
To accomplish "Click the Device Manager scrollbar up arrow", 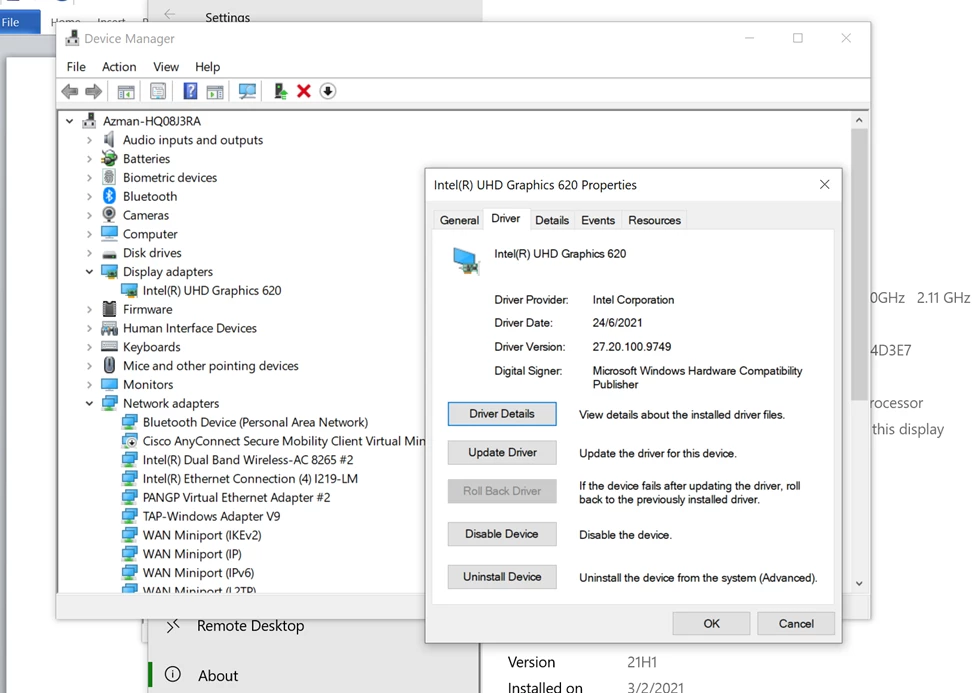I will point(859,120).
